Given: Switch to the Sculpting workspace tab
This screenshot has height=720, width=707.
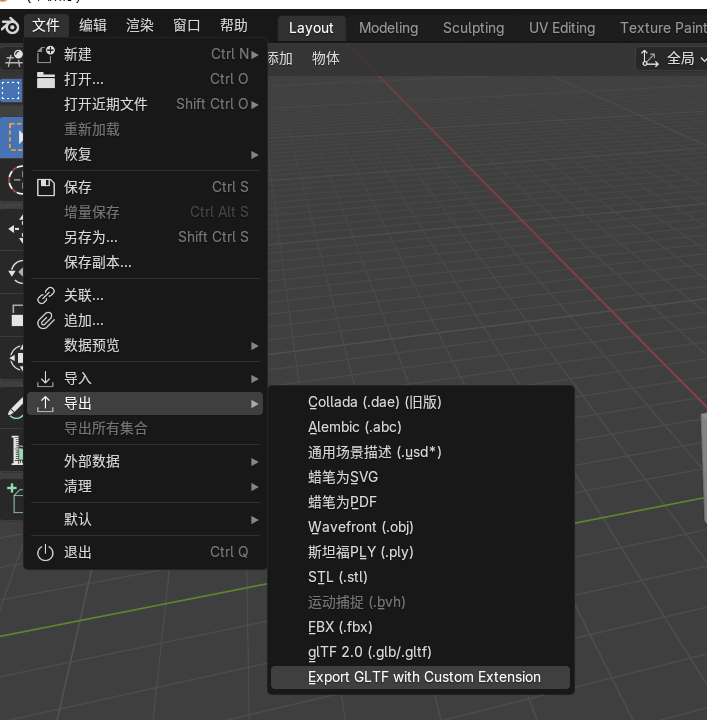Looking at the screenshot, I should [x=473, y=28].
